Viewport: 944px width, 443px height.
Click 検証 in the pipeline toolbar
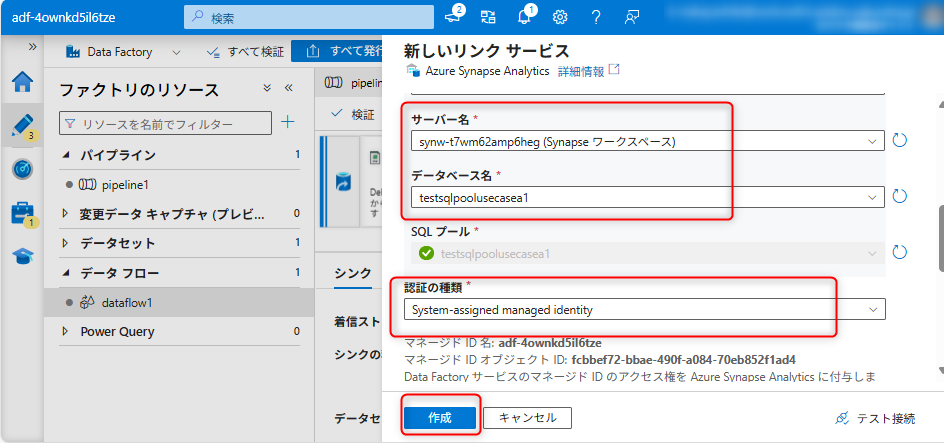353,113
